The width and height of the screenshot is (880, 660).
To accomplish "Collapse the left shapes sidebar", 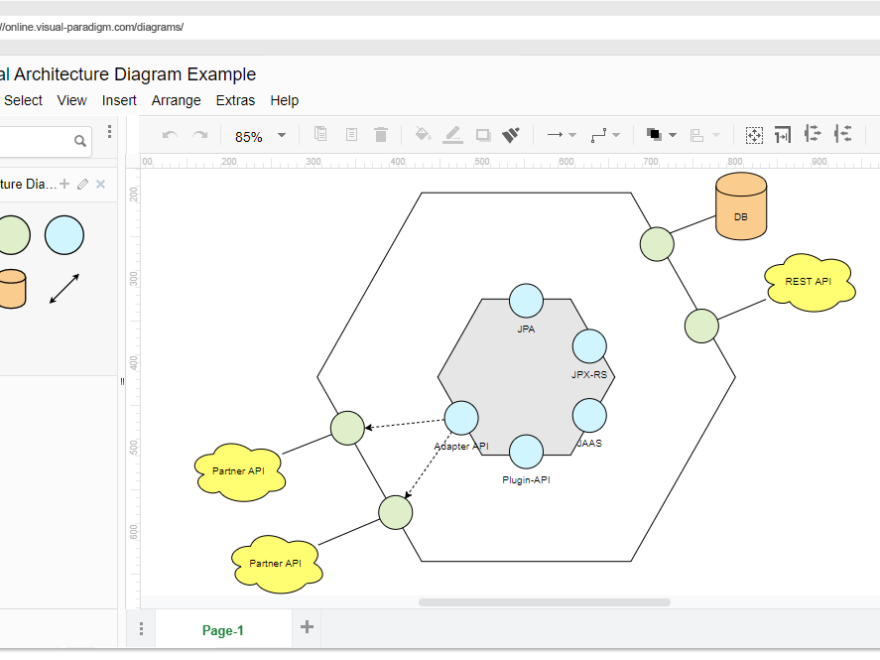I will click(122, 381).
